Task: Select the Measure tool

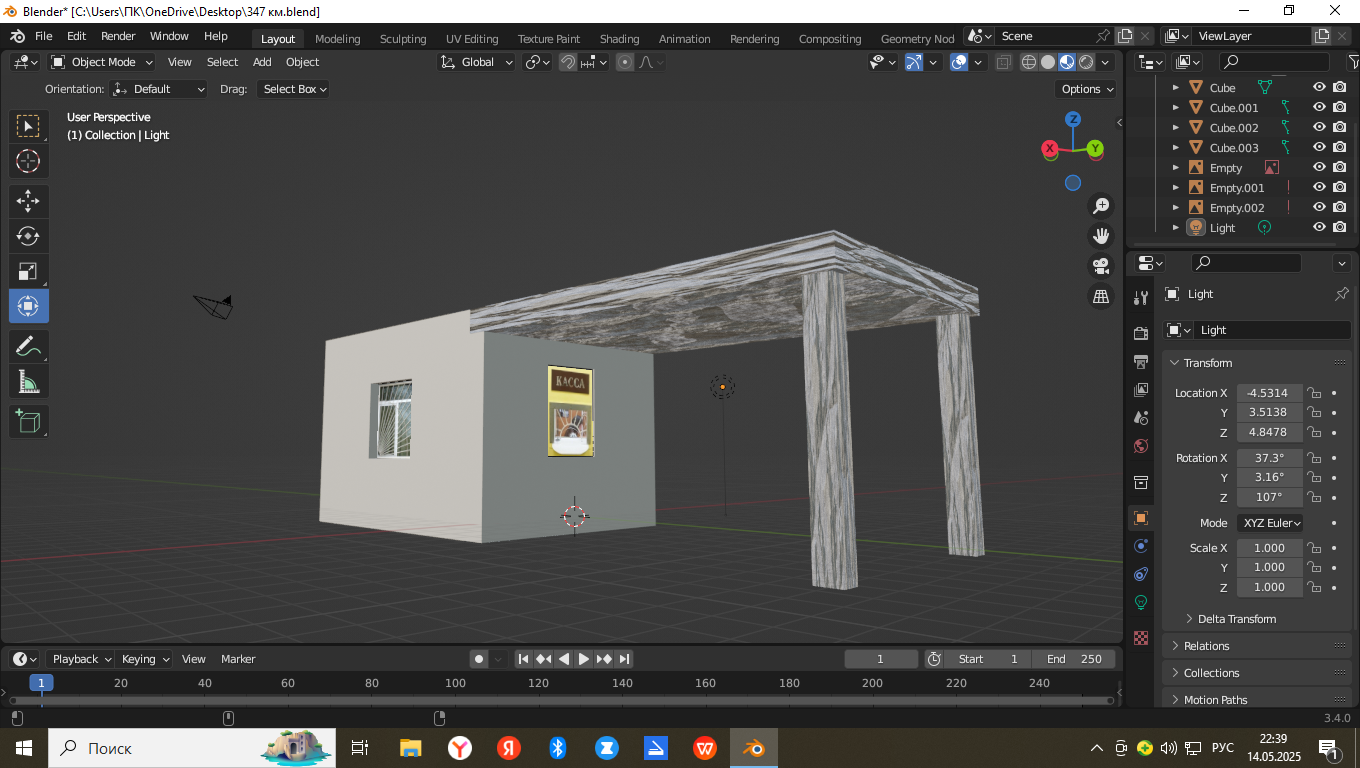Action: click(28, 382)
